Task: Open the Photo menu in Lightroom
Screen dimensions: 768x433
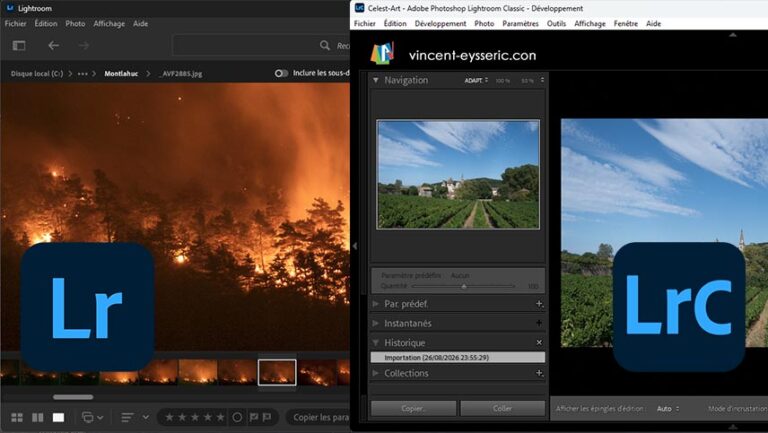Action: 75,24
